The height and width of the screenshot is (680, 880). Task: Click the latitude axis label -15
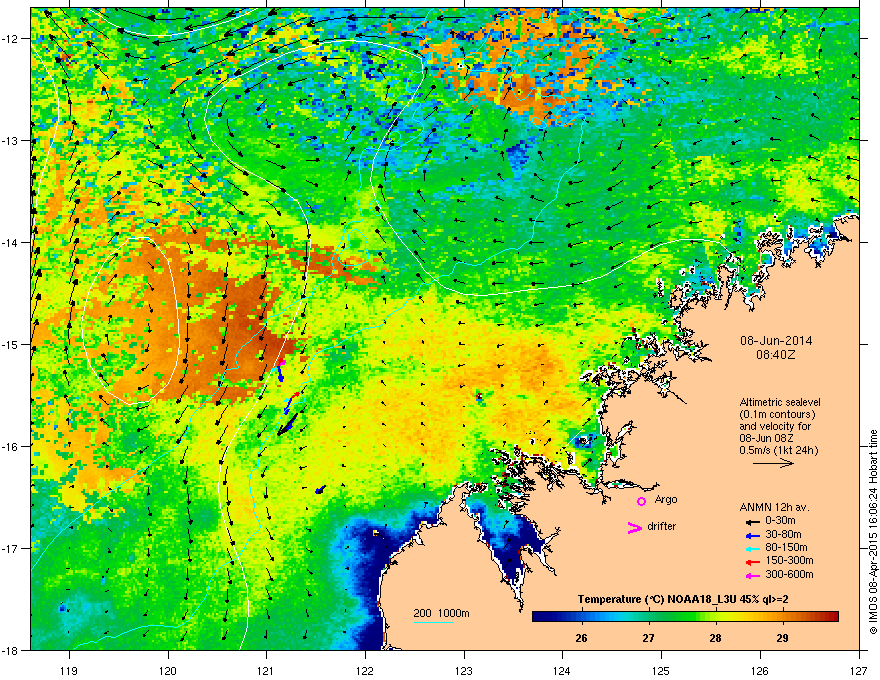coord(11,344)
